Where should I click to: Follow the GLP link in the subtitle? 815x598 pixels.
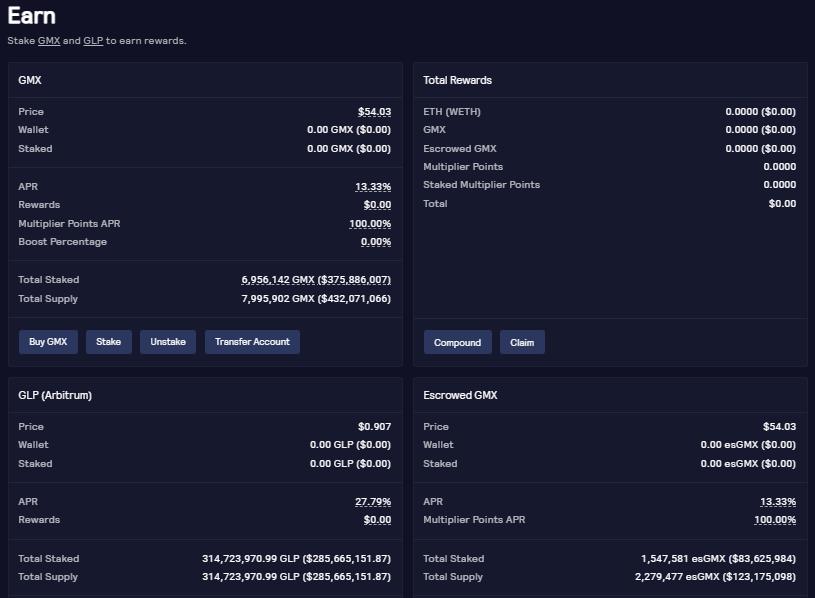click(x=93, y=41)
